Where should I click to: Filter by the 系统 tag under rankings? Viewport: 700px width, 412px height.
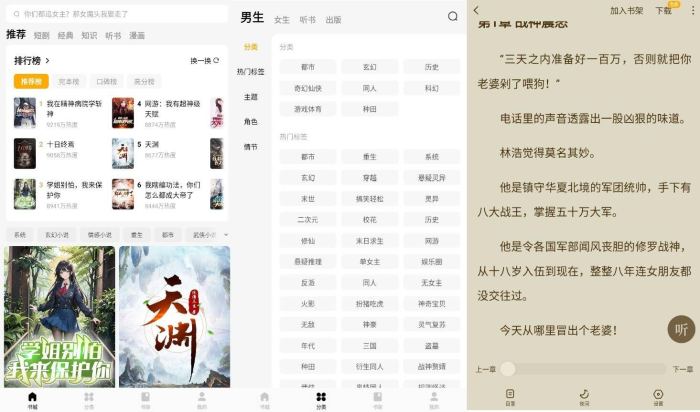point(20,235)
